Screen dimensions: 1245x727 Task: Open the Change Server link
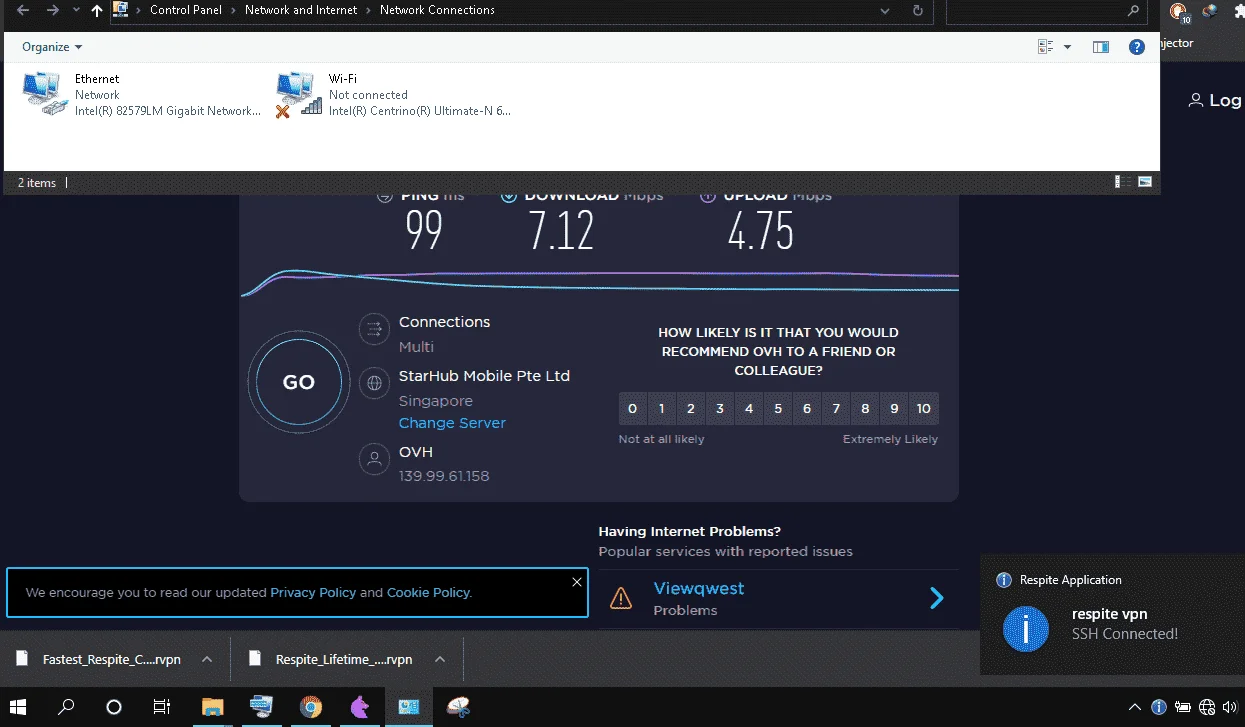452,423
